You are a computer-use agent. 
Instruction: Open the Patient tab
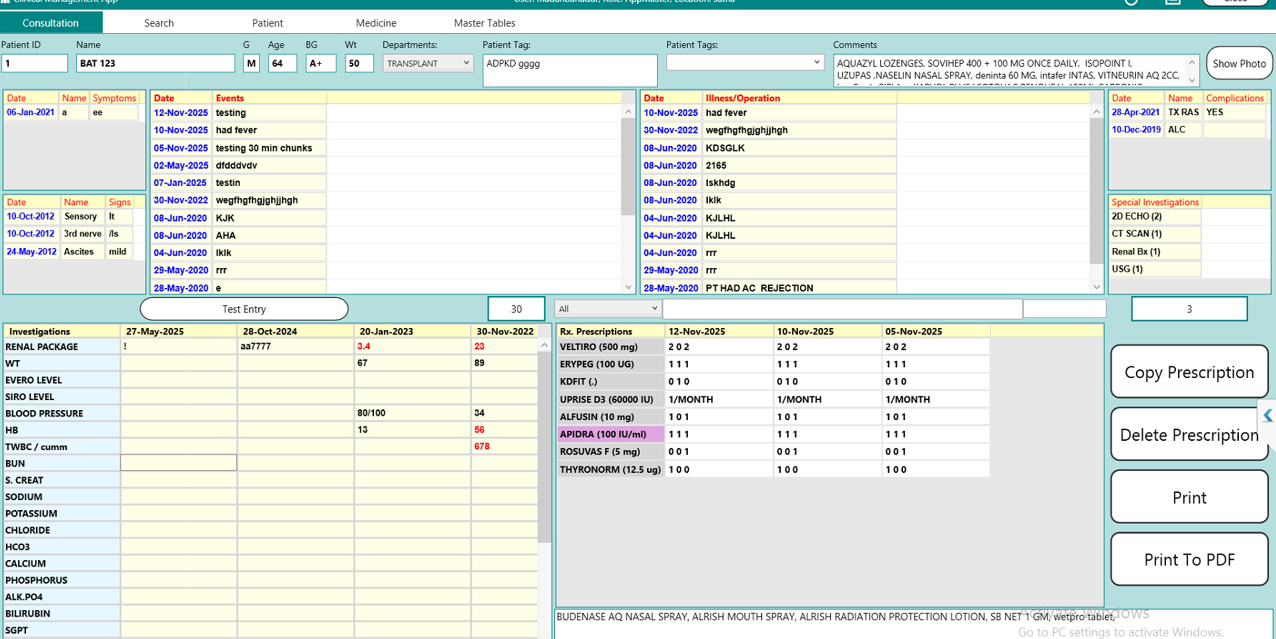point(267,23)
